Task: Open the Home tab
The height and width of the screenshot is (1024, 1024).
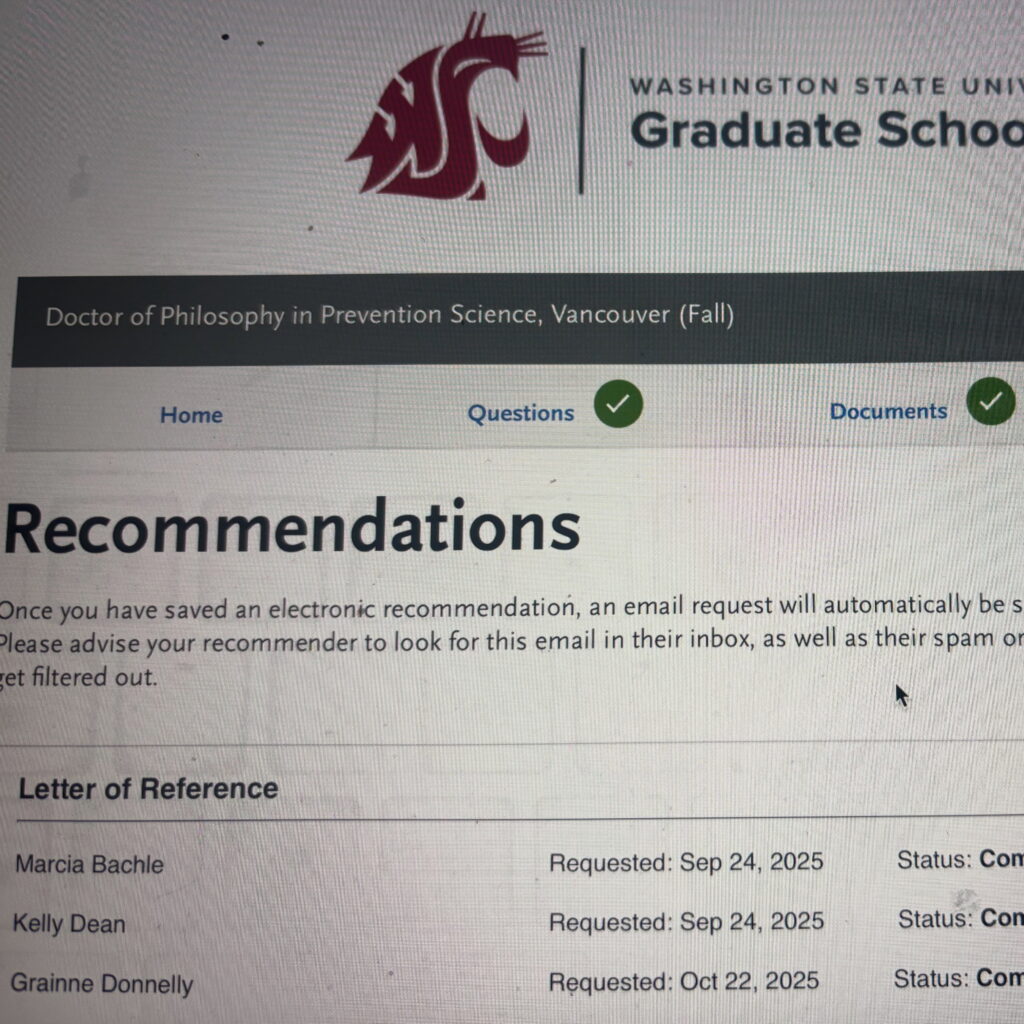Action: pyautogui.click(x=191, y=415)
